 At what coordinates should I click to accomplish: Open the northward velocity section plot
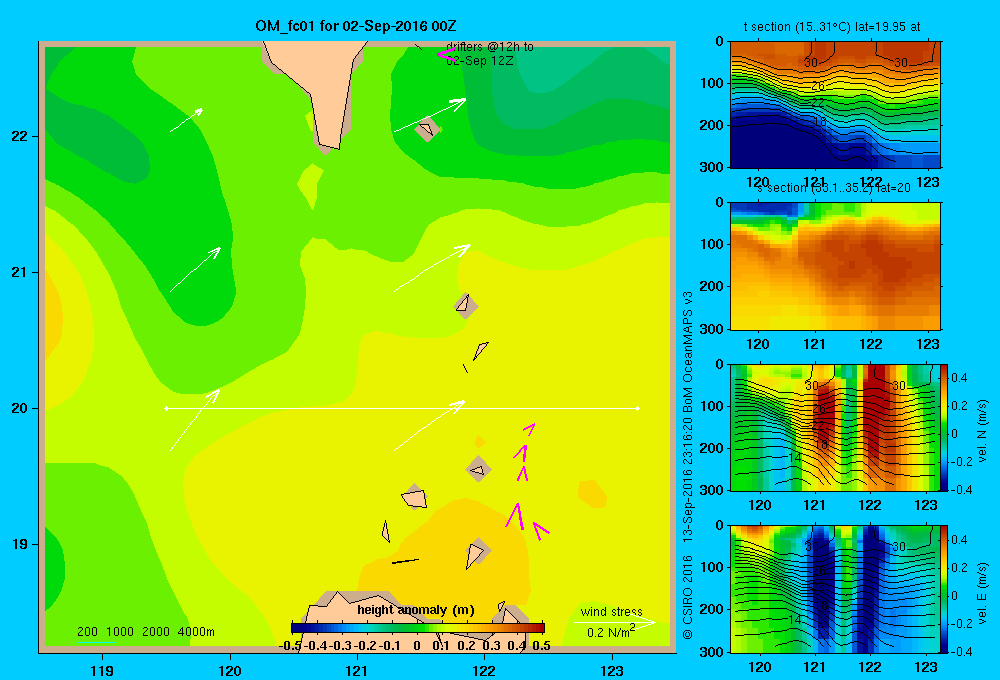click(x=835, y=427)
